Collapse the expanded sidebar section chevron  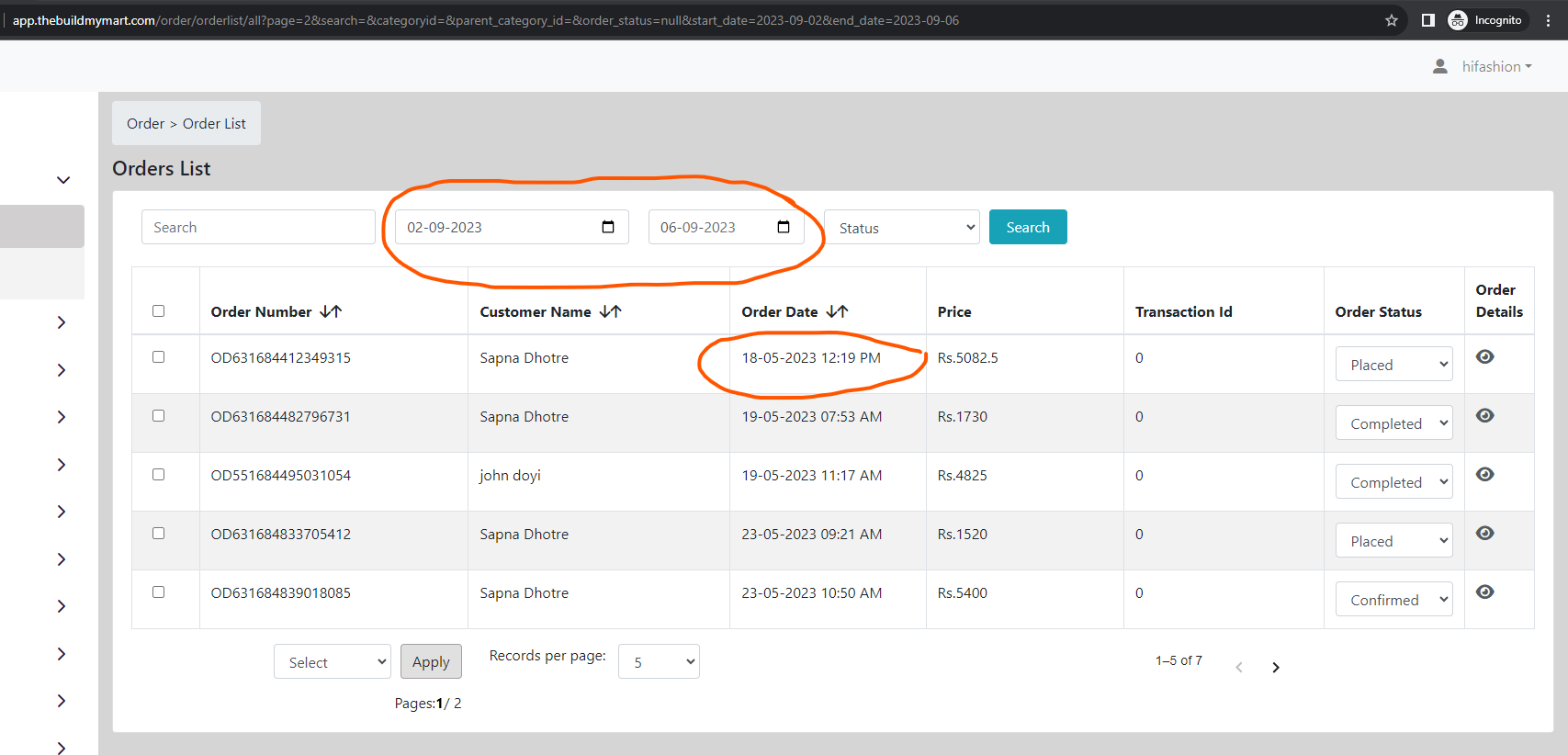click(x=62, y=180)
